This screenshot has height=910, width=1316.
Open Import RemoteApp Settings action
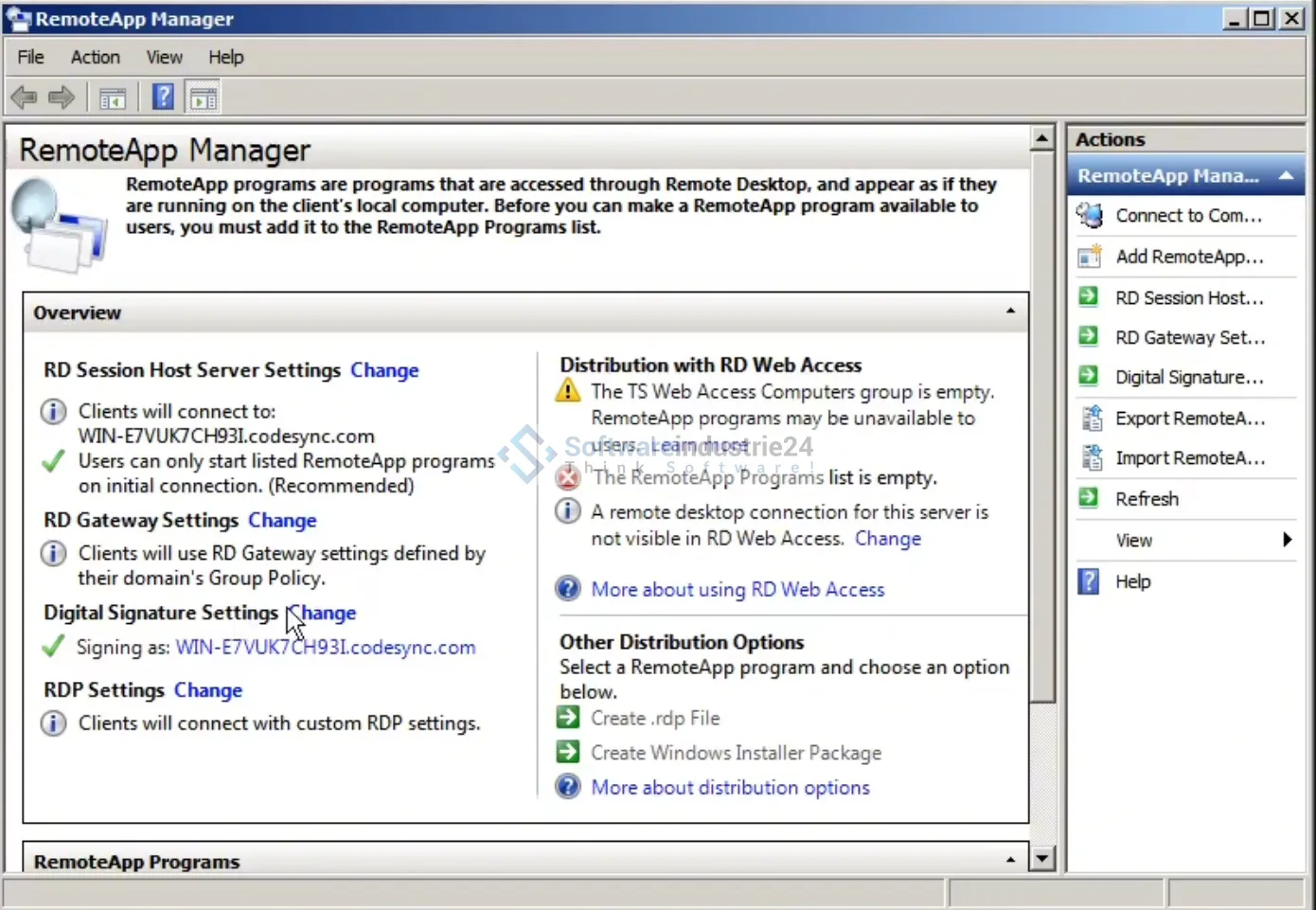[1189, 458]
